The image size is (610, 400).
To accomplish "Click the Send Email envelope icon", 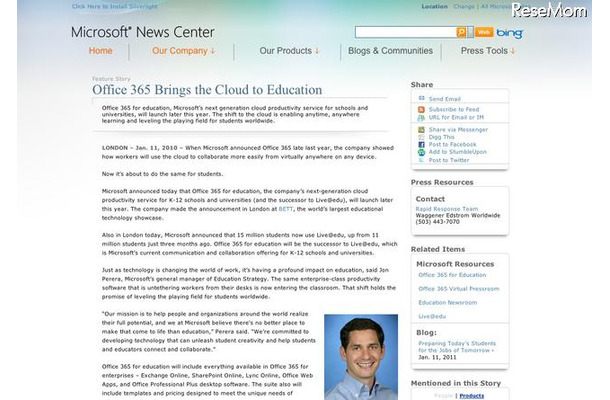I will [x=421, y=98].
